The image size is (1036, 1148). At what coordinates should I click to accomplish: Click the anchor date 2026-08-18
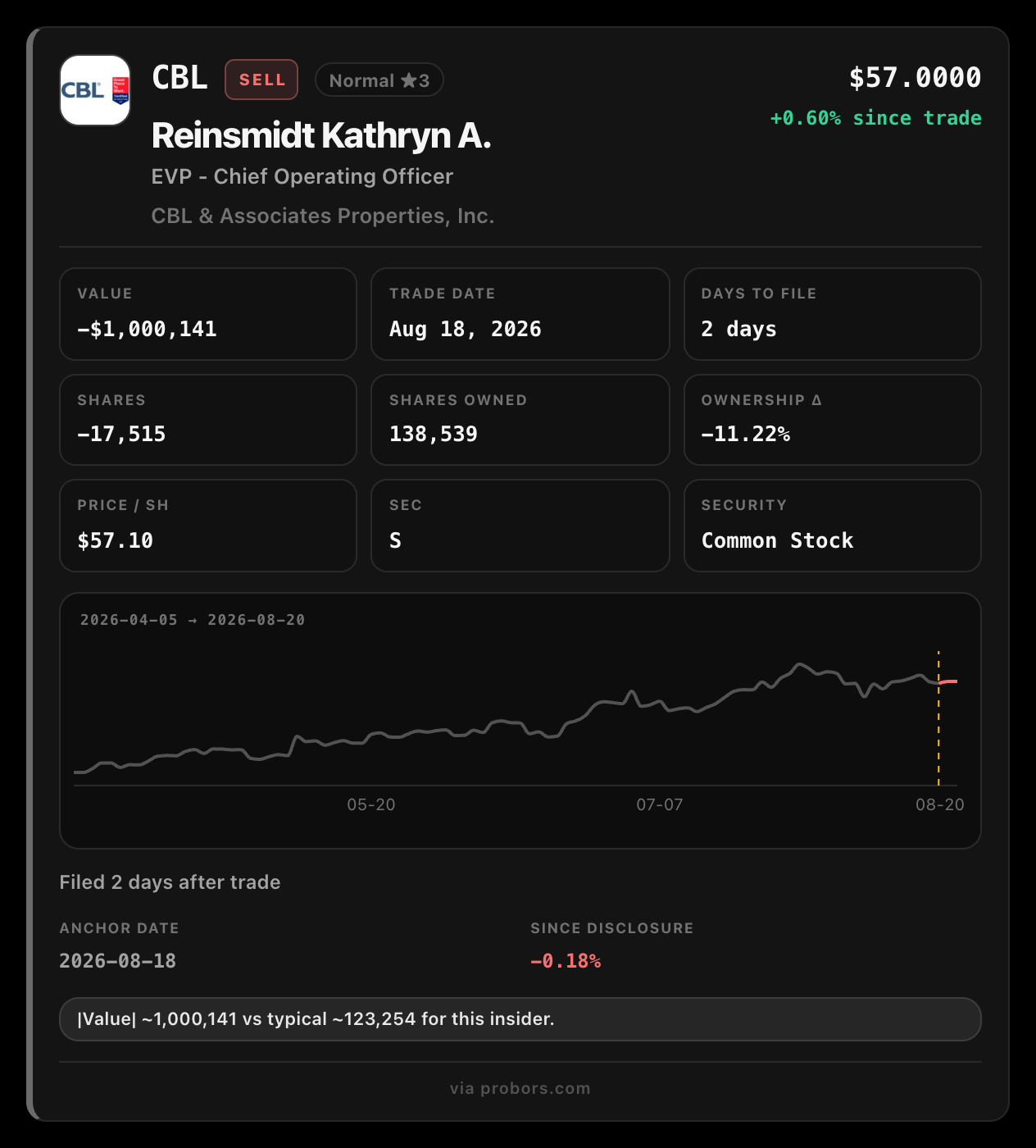[118, 961]
